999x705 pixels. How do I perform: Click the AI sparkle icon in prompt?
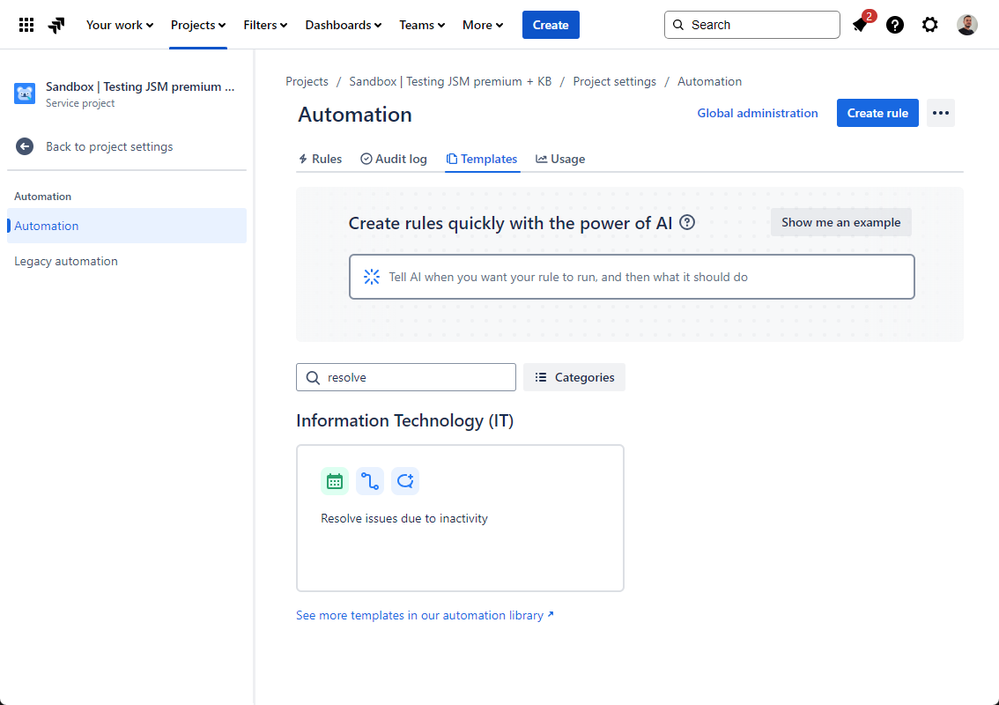[x=371, y=277]
